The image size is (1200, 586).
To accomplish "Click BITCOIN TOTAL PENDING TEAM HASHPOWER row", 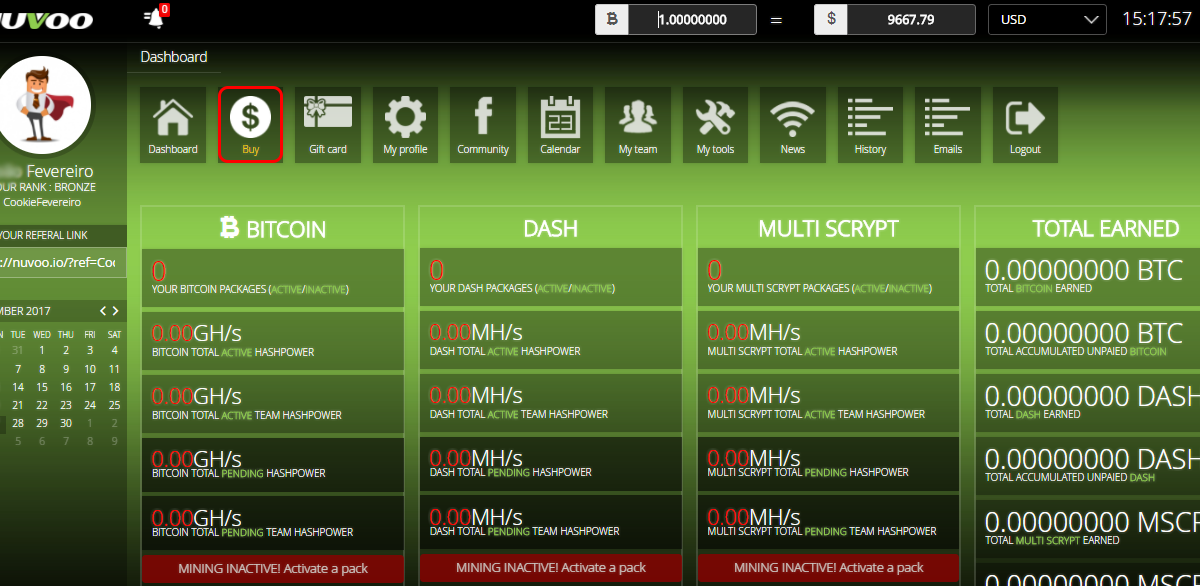I will (x=272, y=524).
